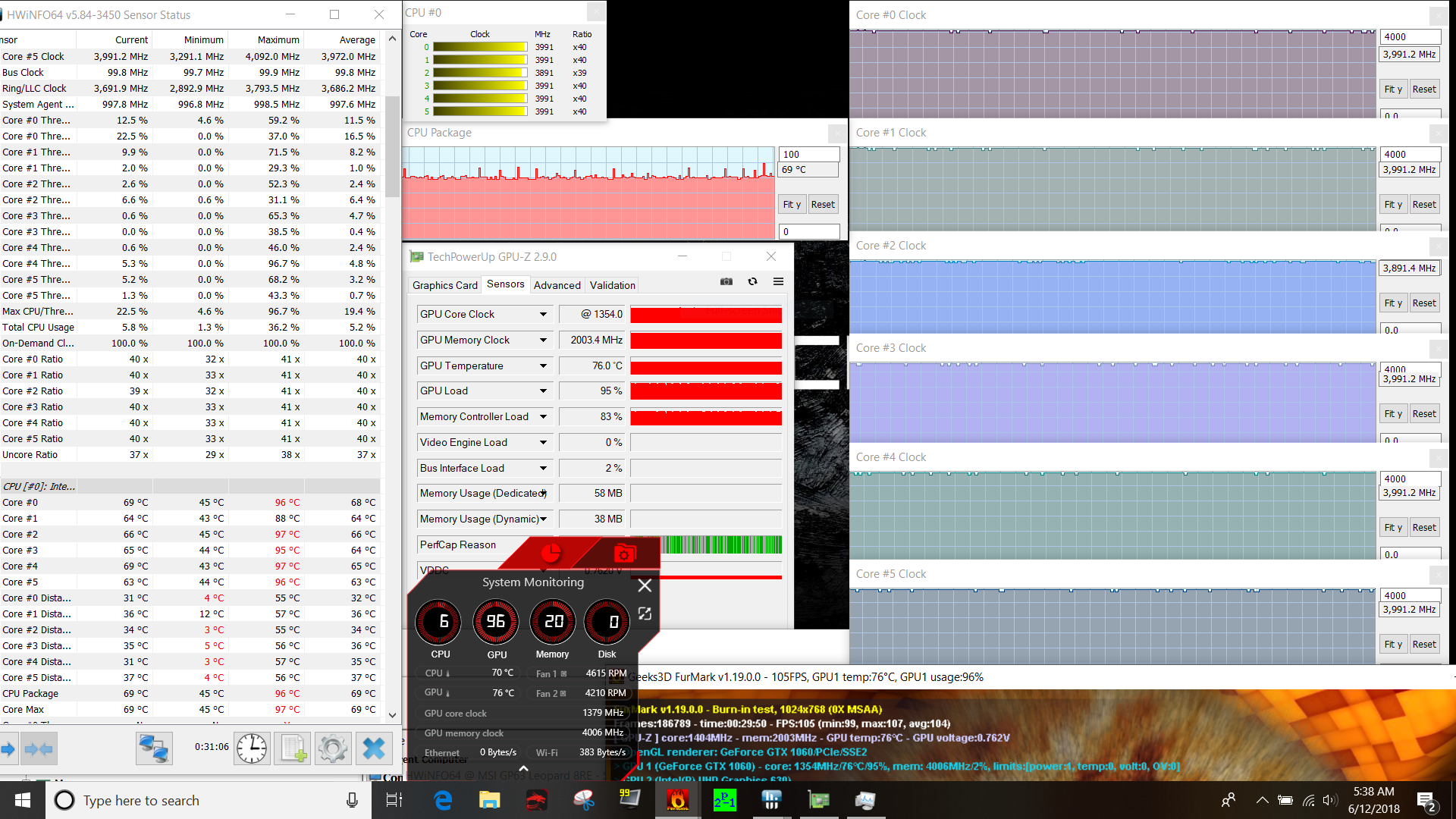The height and width of the screenshot is (819, 1456).
Task: Expand the Memory Controller Load dropdown
Action: click(543, 416)
